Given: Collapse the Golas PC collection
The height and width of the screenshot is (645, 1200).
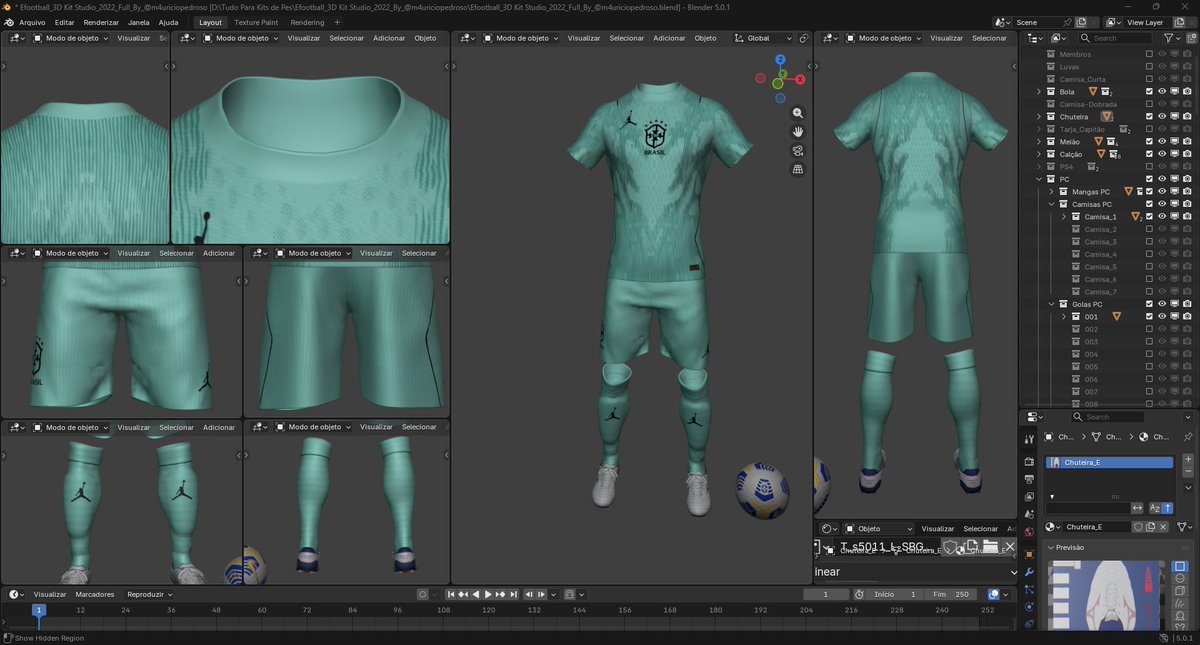Looking at the screenshot, I should (x=1051, y=304).
